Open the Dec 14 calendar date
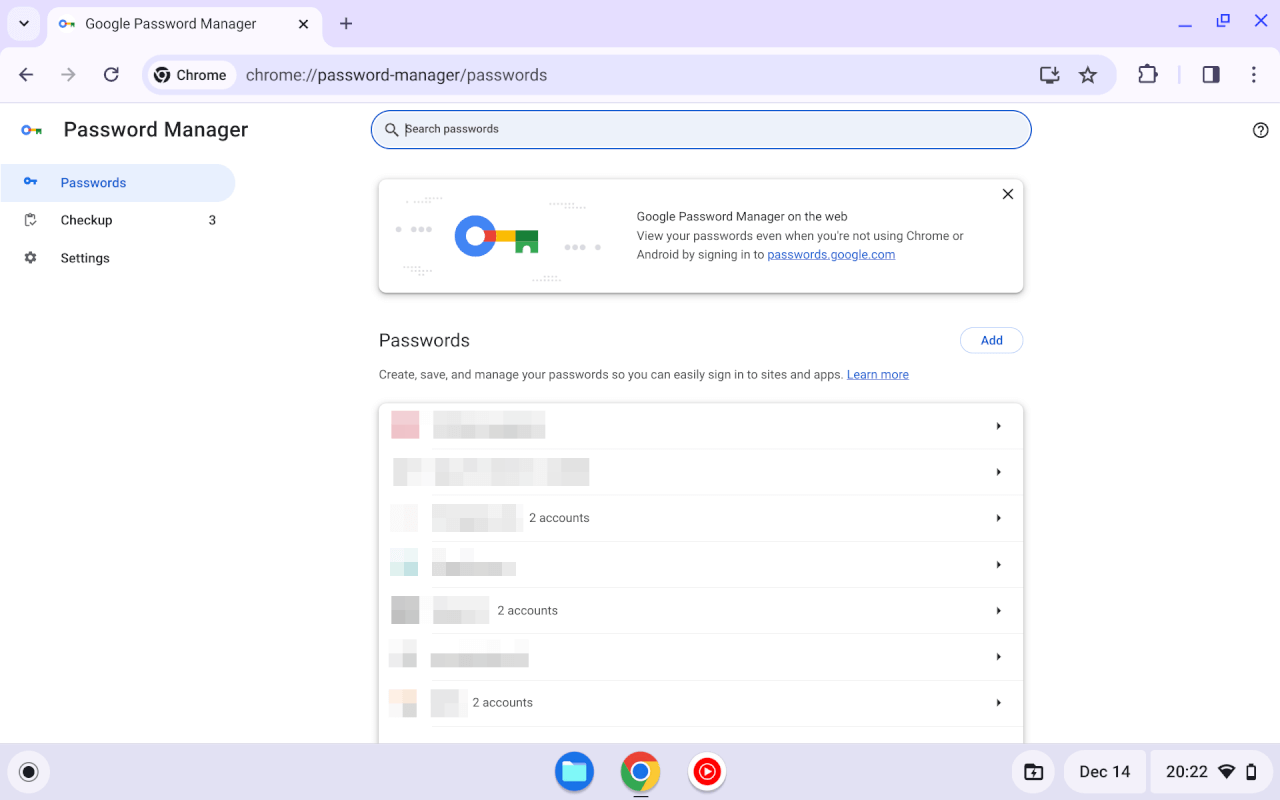The width and height of the screenshot is (1280, 800). tap(1105, 772)
